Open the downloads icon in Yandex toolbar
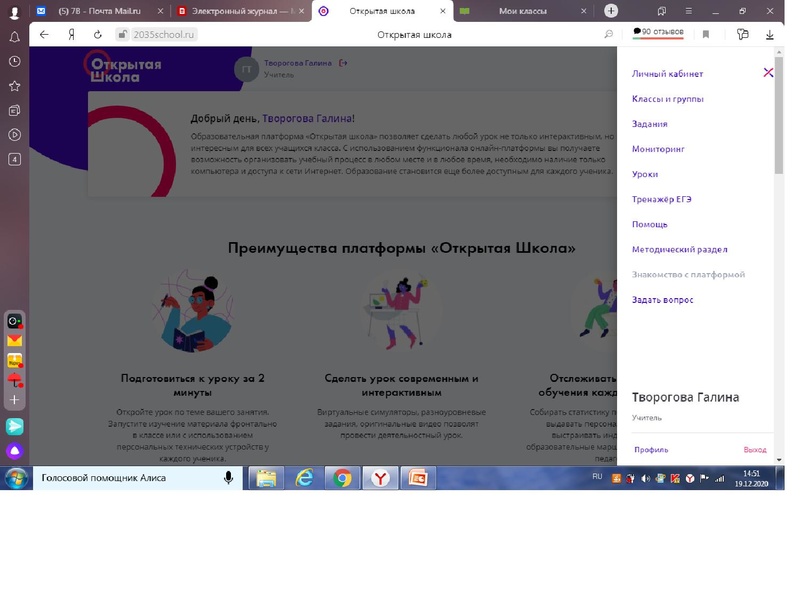 pyautogui.click(x=770, y=34)
